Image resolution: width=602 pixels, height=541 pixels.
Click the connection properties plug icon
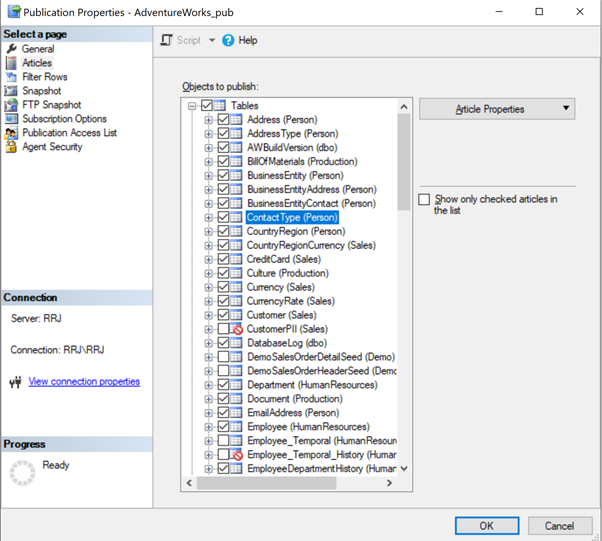pos(15,382)
